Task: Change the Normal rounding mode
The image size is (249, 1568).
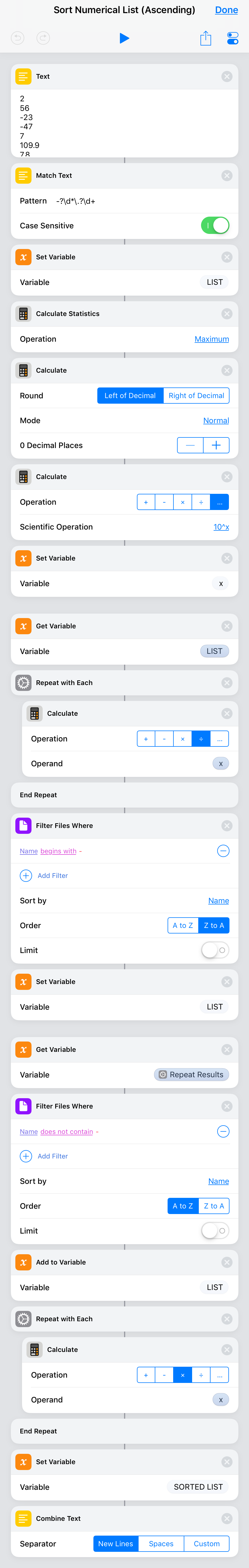Action: coord(216,421)
